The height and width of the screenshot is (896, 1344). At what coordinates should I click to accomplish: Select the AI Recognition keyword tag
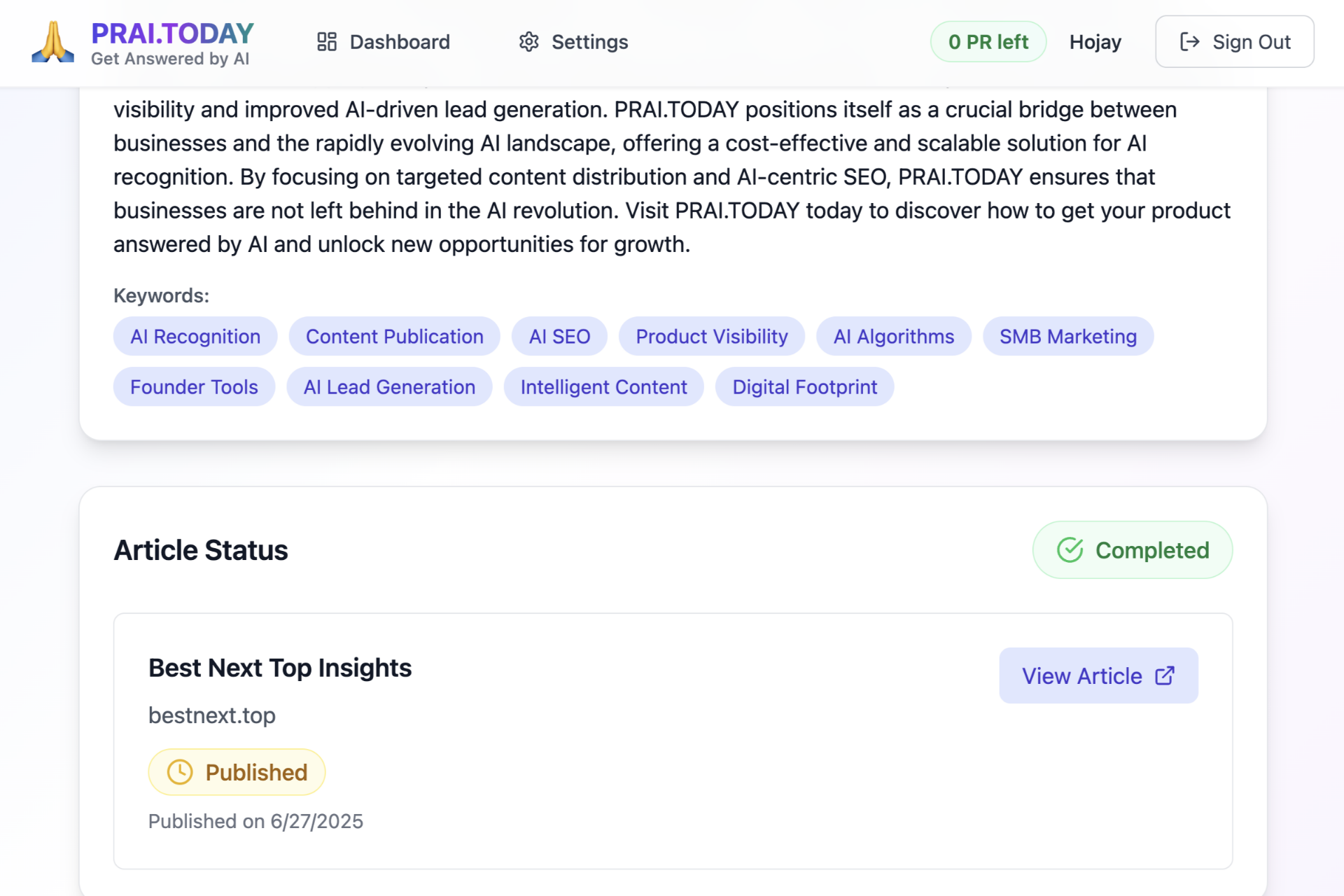pos(195,337)
